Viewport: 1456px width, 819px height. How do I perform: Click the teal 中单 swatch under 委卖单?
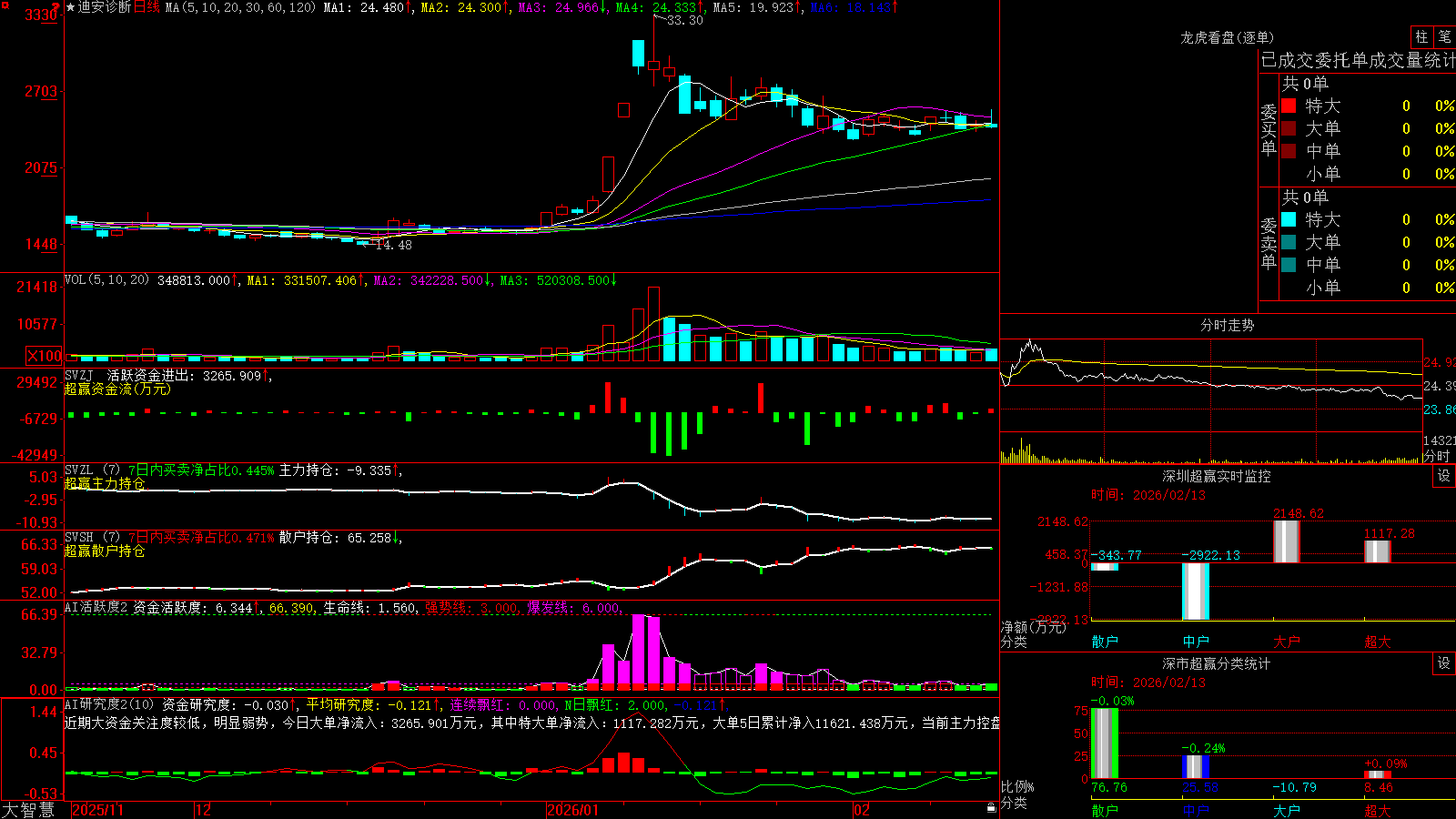(x=1289, y=265)
